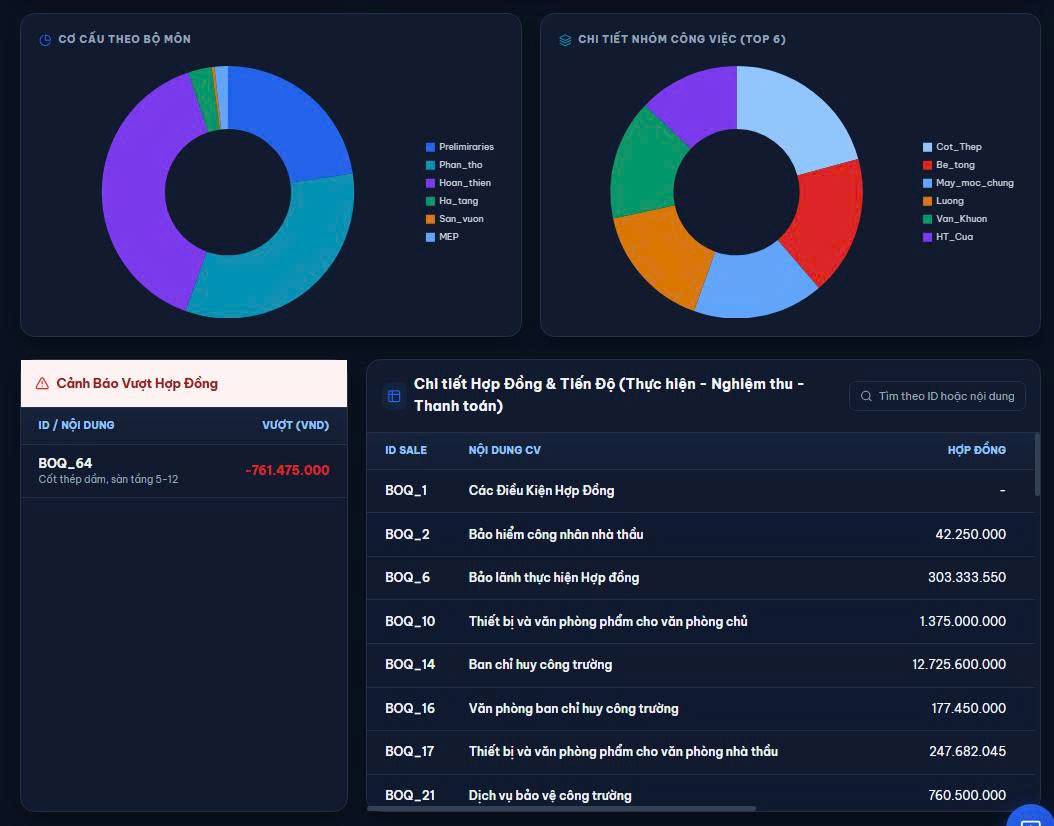Select the orange Luong donut segment
Screen dimensions: 1054x826
point(662,255)
